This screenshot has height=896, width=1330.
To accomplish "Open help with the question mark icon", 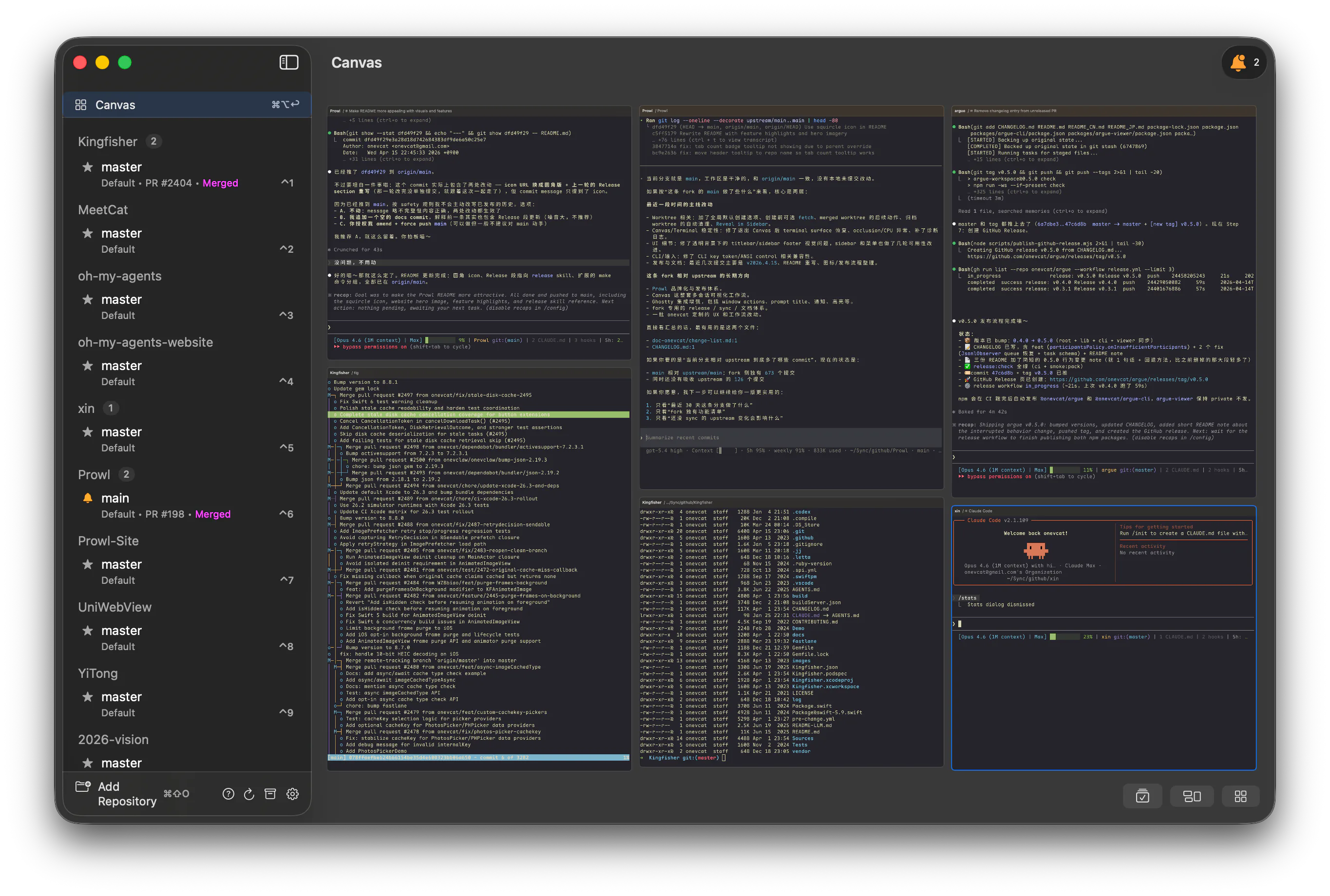I will coord(228,794).
